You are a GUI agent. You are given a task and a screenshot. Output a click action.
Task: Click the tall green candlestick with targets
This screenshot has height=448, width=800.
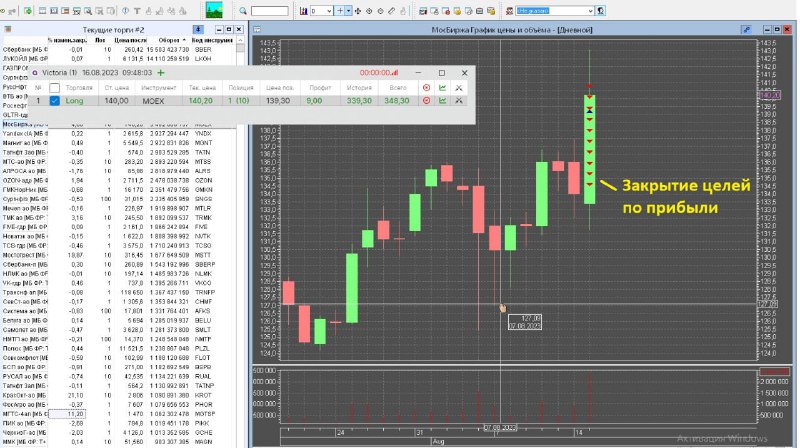[590, 150]
